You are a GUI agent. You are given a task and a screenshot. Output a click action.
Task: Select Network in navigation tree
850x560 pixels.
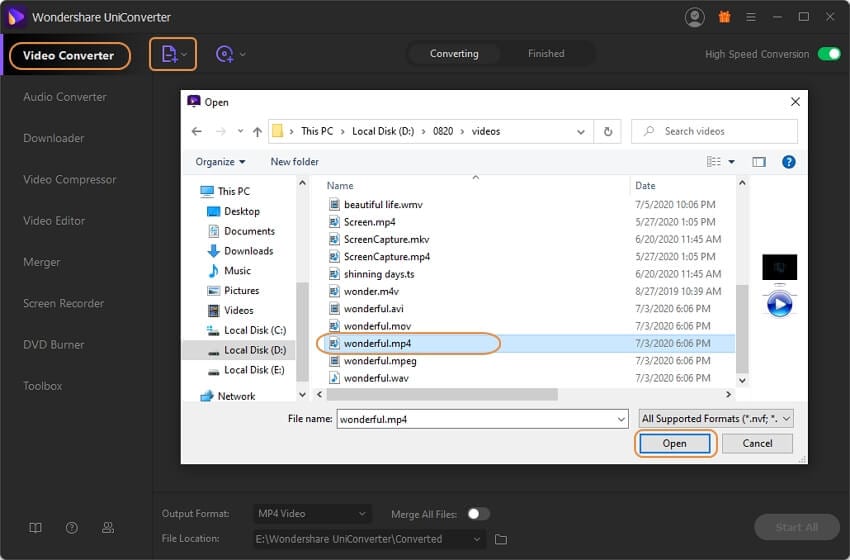pyautogui.click(x=227, y=396)
